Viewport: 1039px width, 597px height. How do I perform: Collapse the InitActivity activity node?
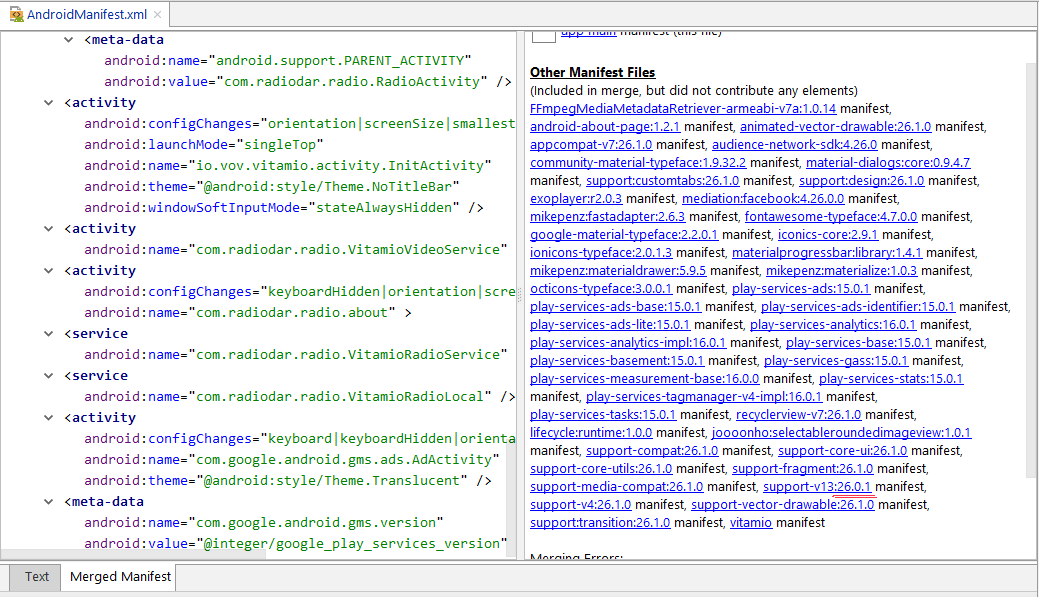[x=49, y=102]
